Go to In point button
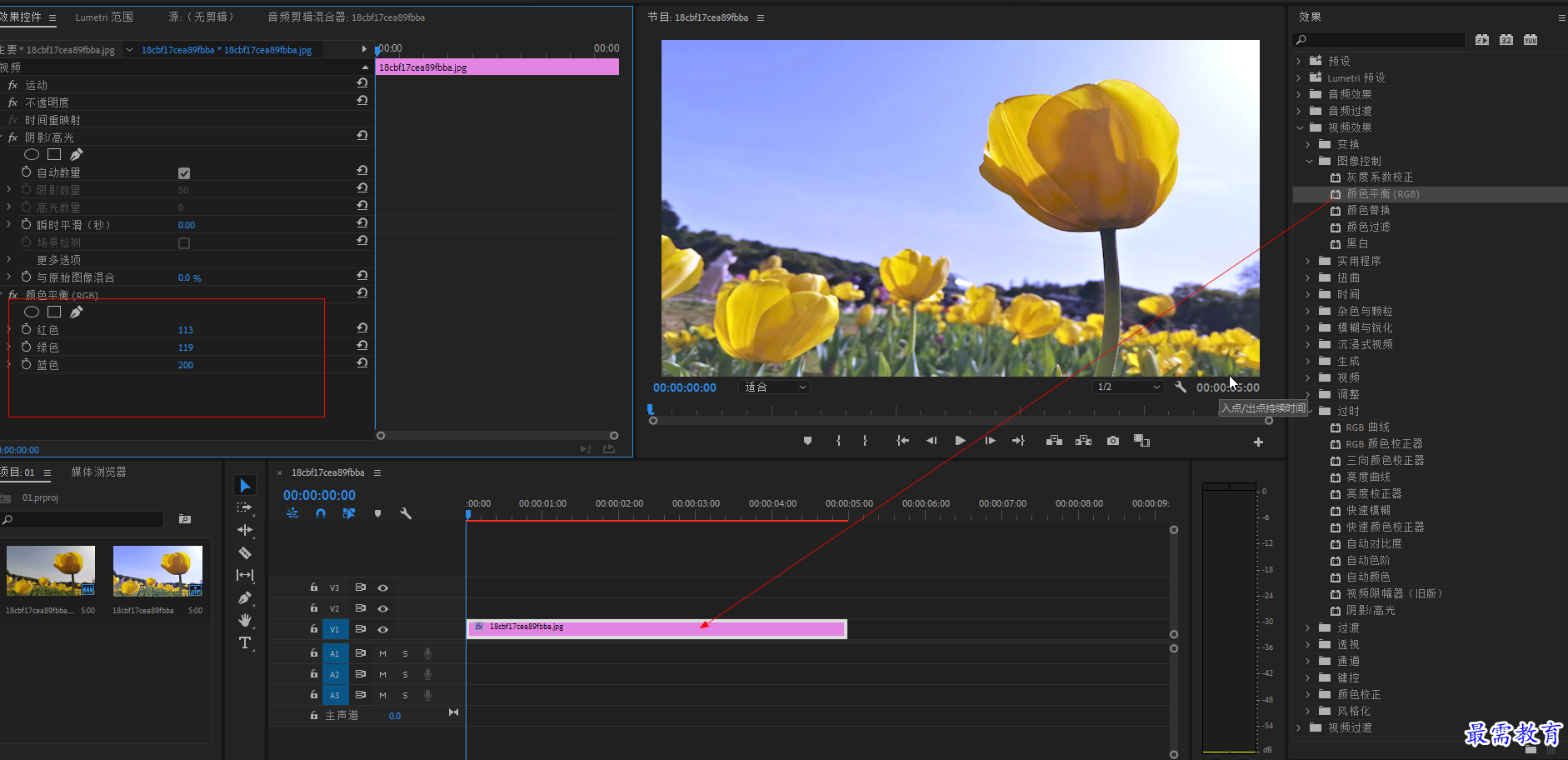This screenshot has width=1568, height=760. coord(902,441)
